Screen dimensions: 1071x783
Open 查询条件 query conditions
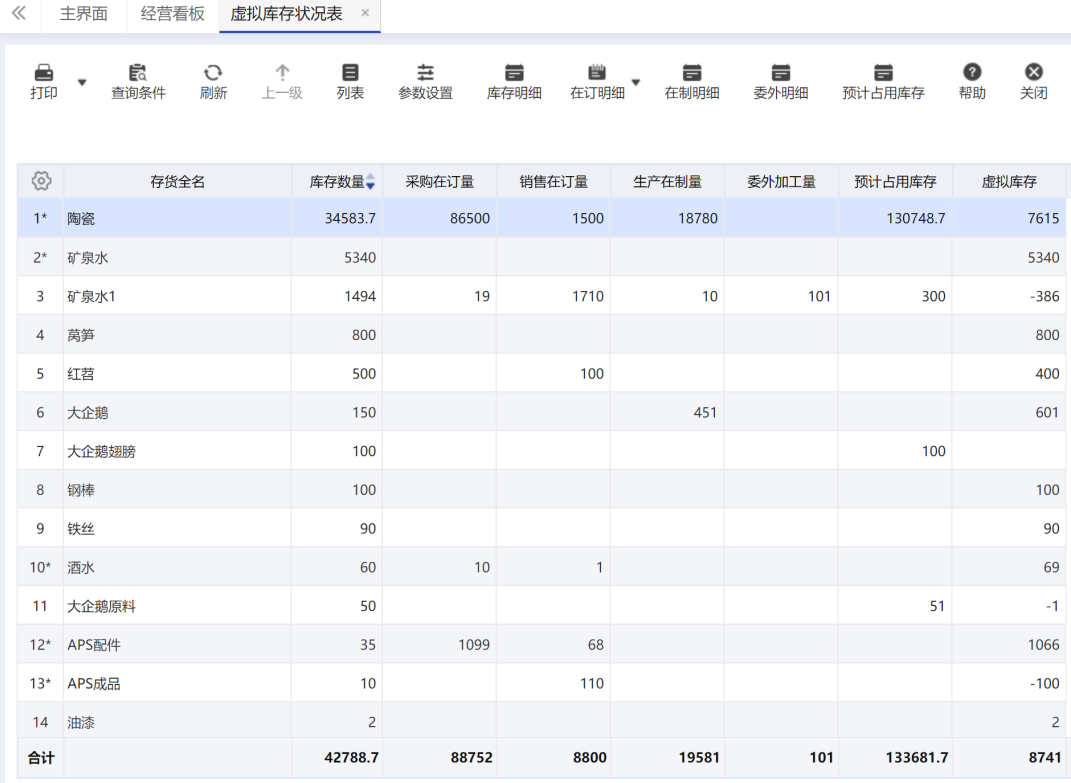pyautogui.click(x=138, y=82)
